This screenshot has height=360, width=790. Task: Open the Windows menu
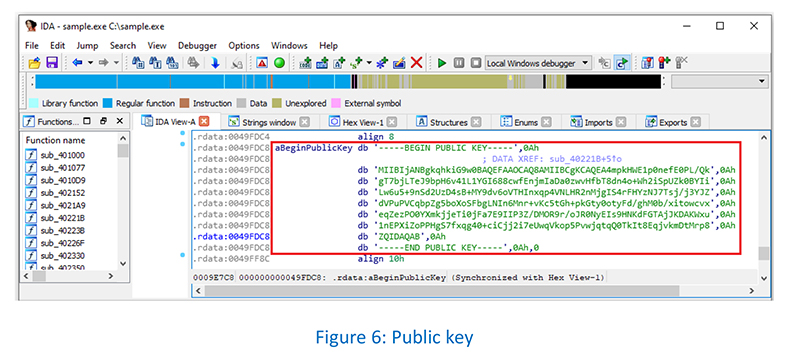click(x=289, y=45)
